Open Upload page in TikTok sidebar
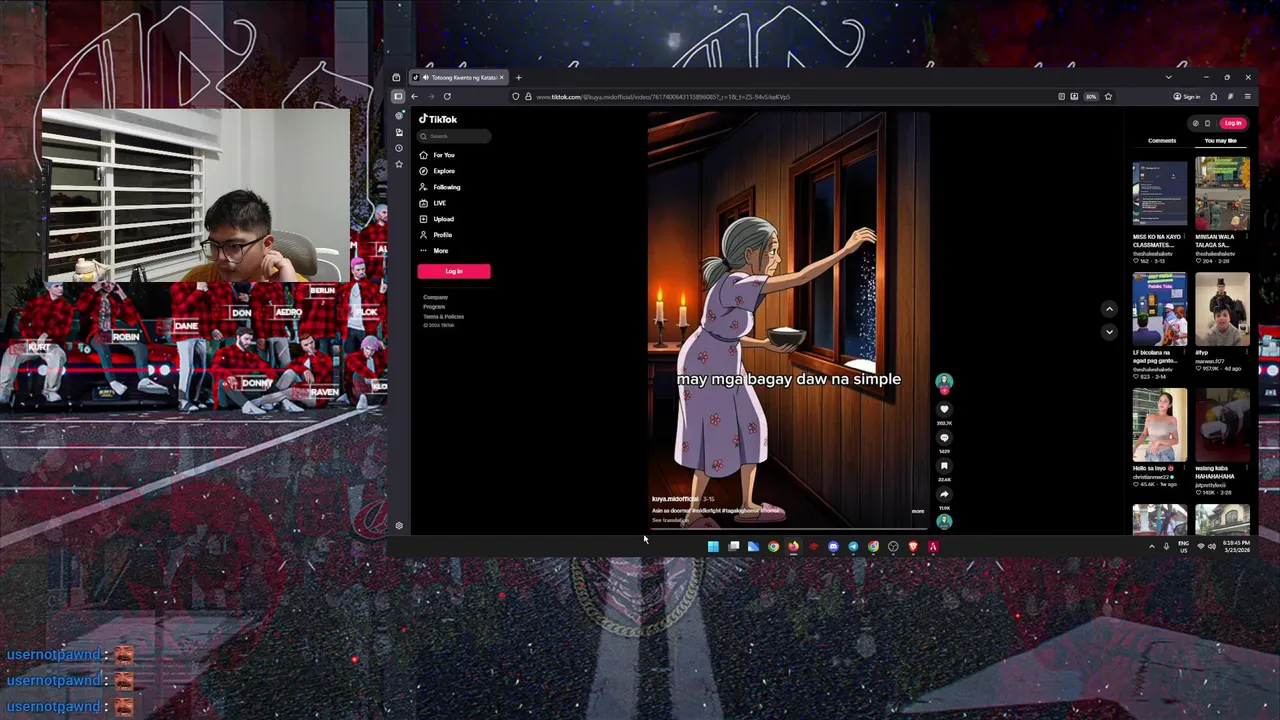 pos(437,219)
